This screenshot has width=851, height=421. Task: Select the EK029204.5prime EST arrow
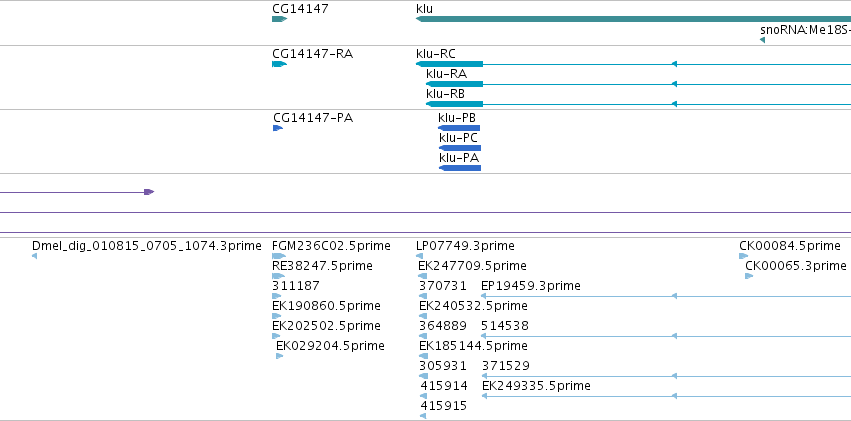pos(280,356)
